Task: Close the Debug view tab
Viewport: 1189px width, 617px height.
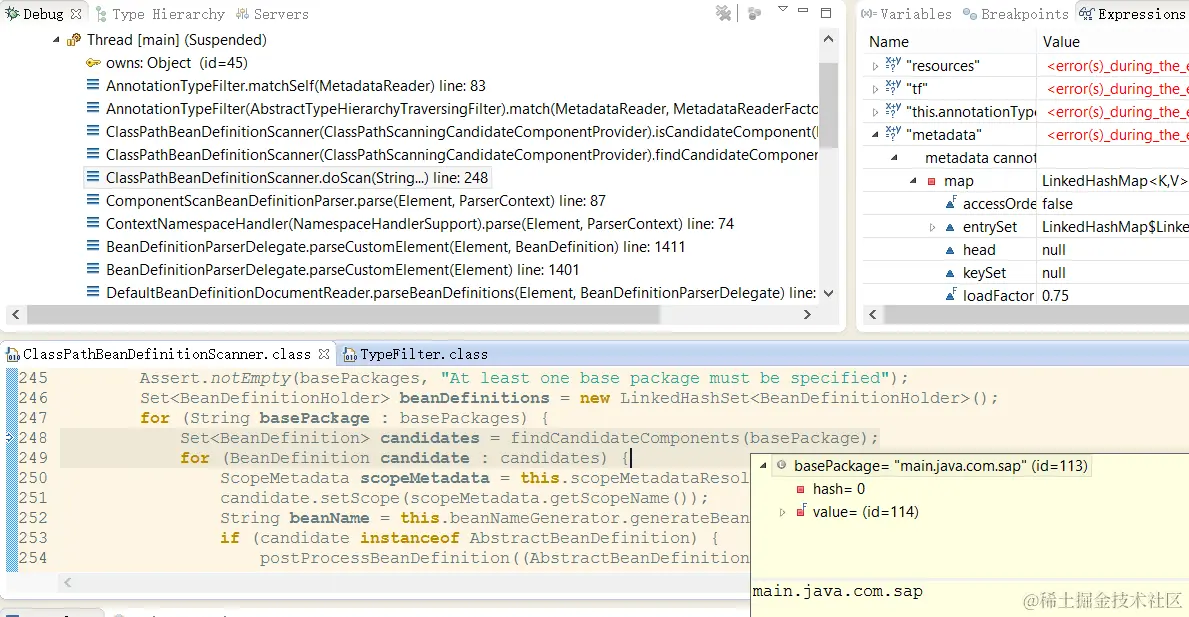Action: coord(76,14)
